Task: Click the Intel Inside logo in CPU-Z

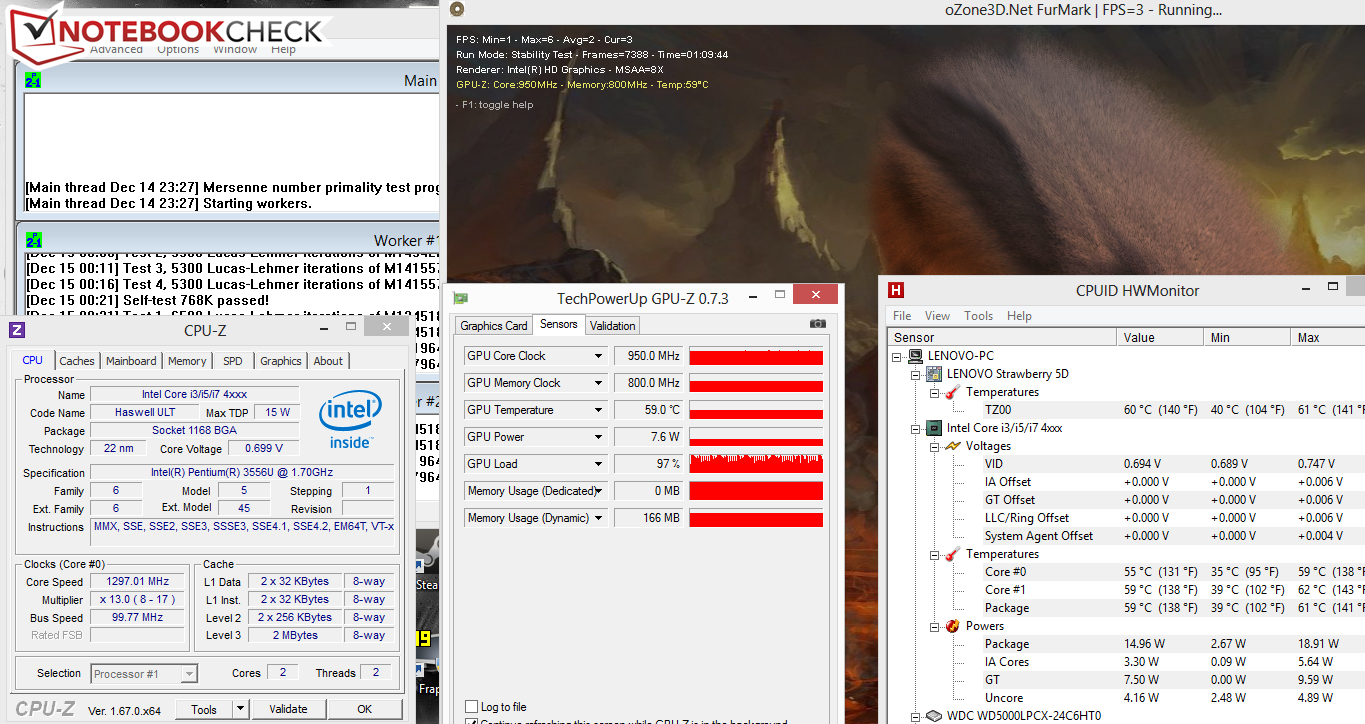Action: (350, 420)
